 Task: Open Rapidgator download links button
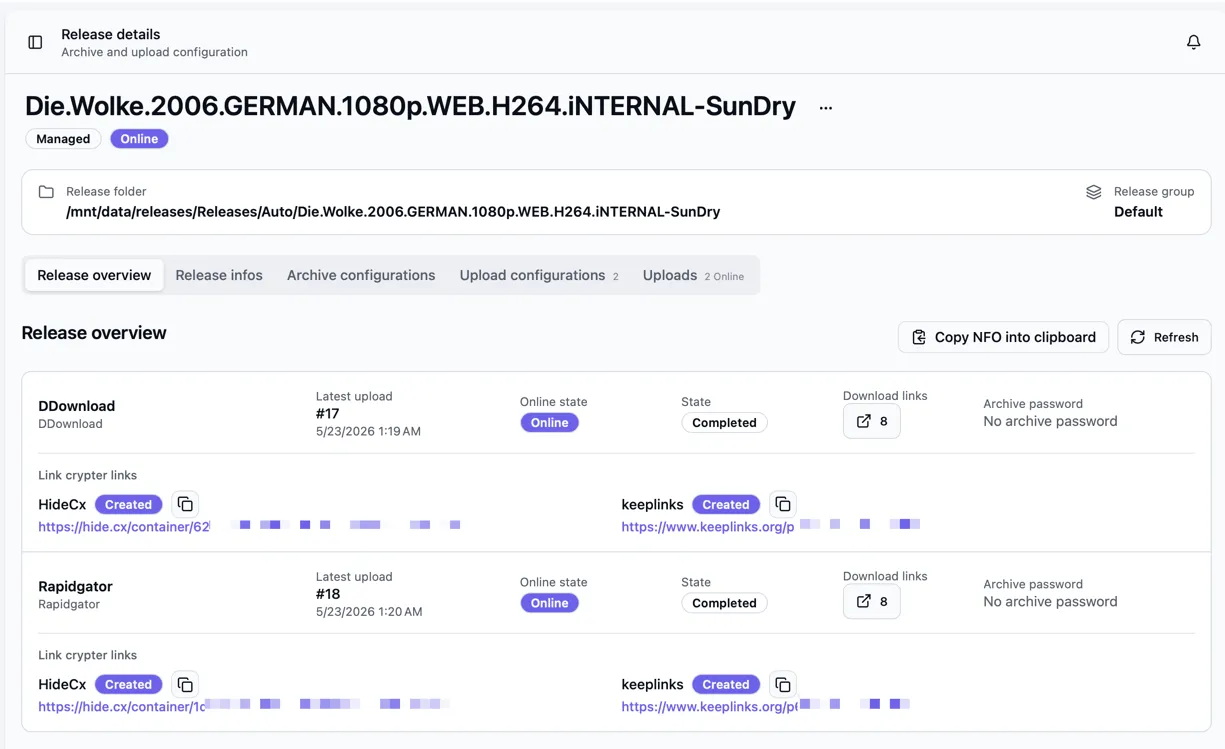[x=871, y=601]
